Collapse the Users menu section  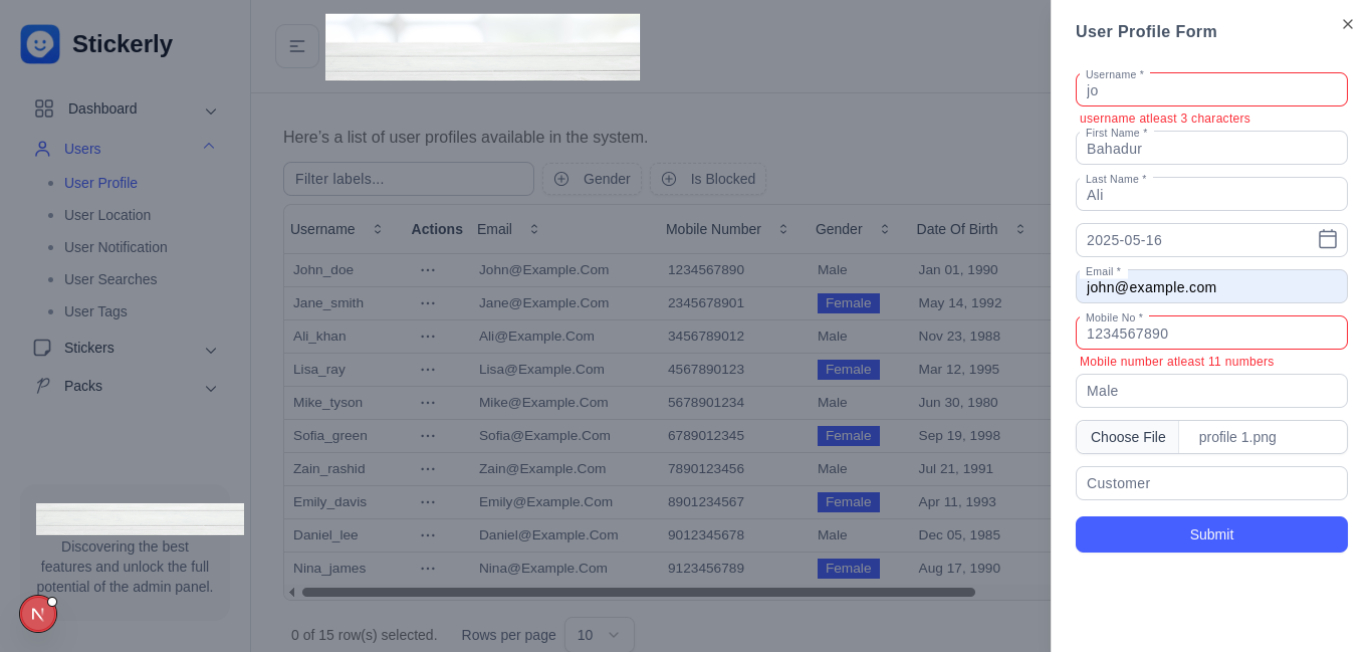coord(209,147)
